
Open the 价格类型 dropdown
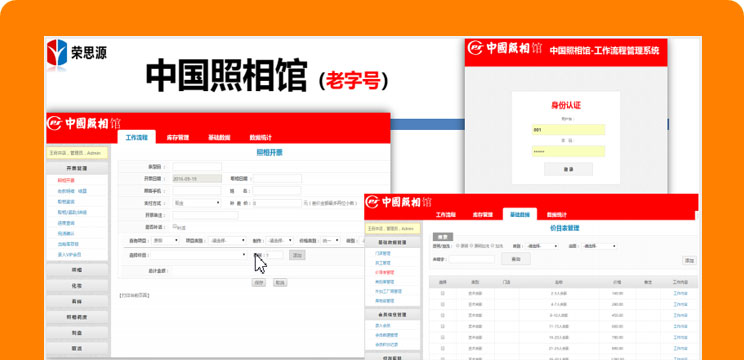coord(330,240)
